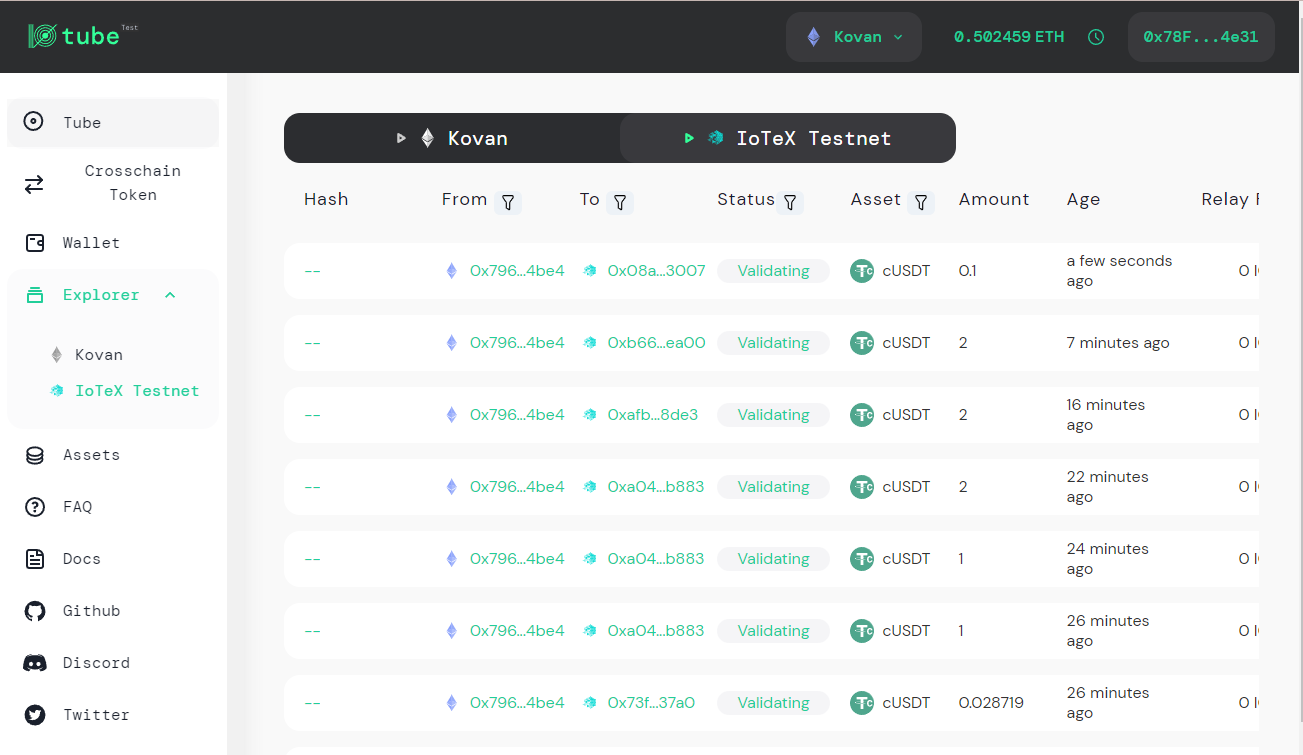The height and width of the screenshot is (755, 1303).
Task: Switch to the Kovan tab
Action: [452, 138]
